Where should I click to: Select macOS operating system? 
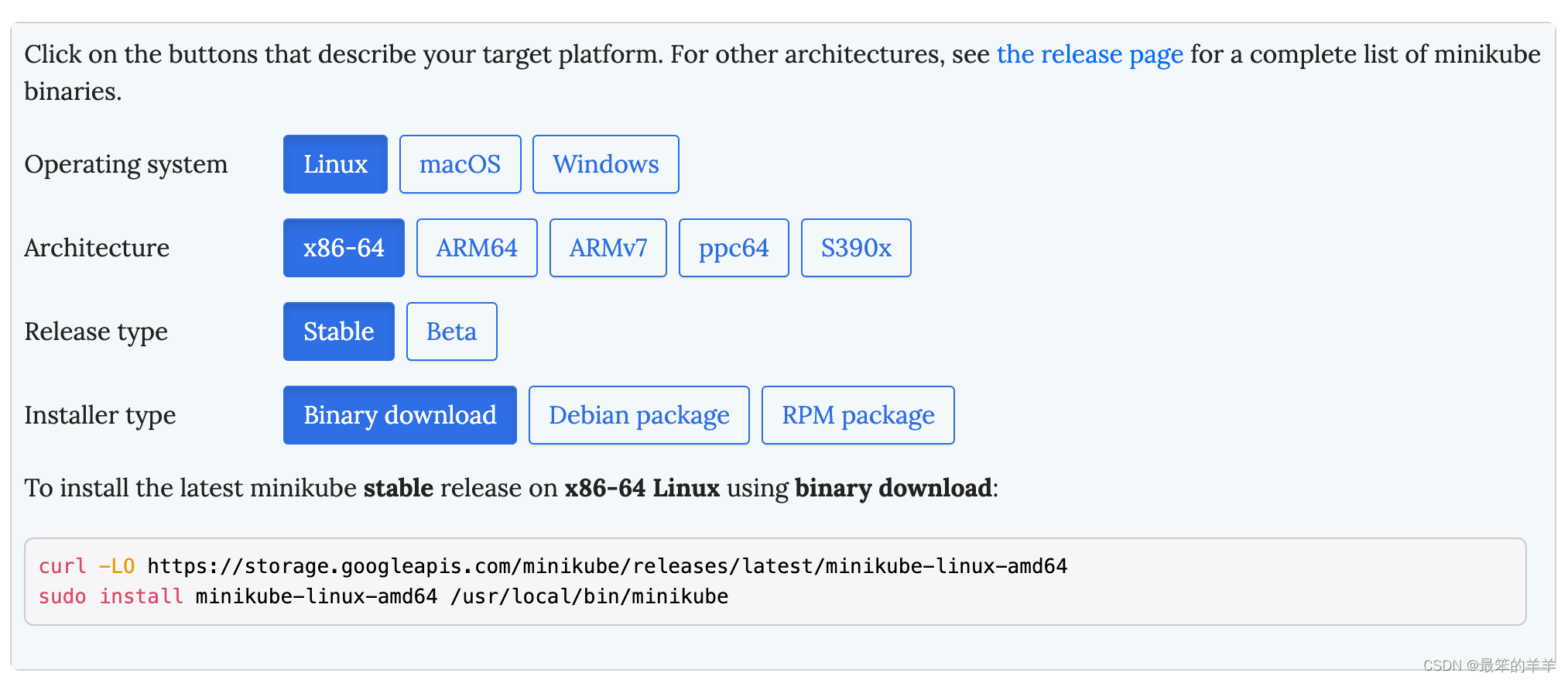coord(460,164)
